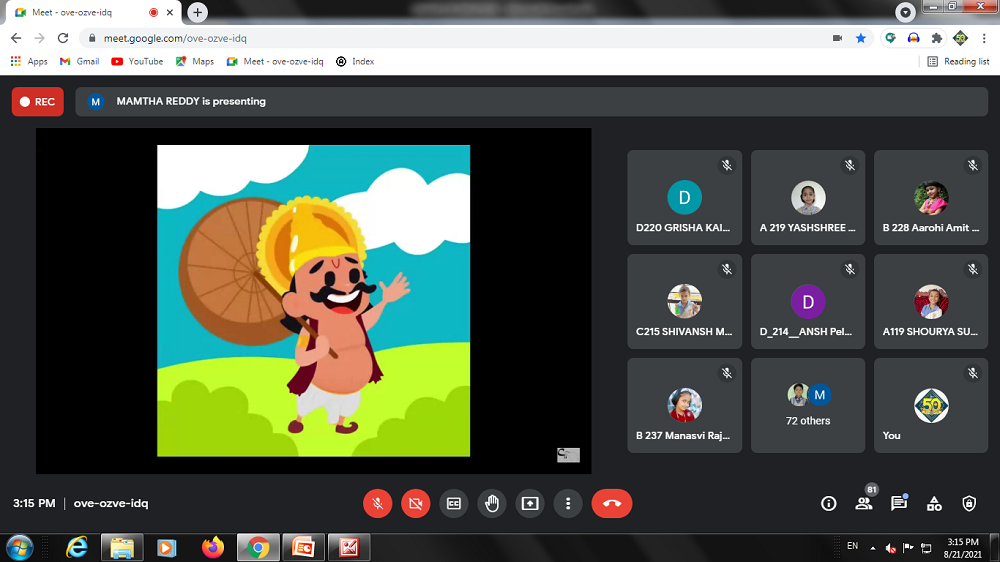Show everyone list with 81 badge
Image resolution: width=1000 pixels, height=562 pixels.
click(x=863, y=504)
